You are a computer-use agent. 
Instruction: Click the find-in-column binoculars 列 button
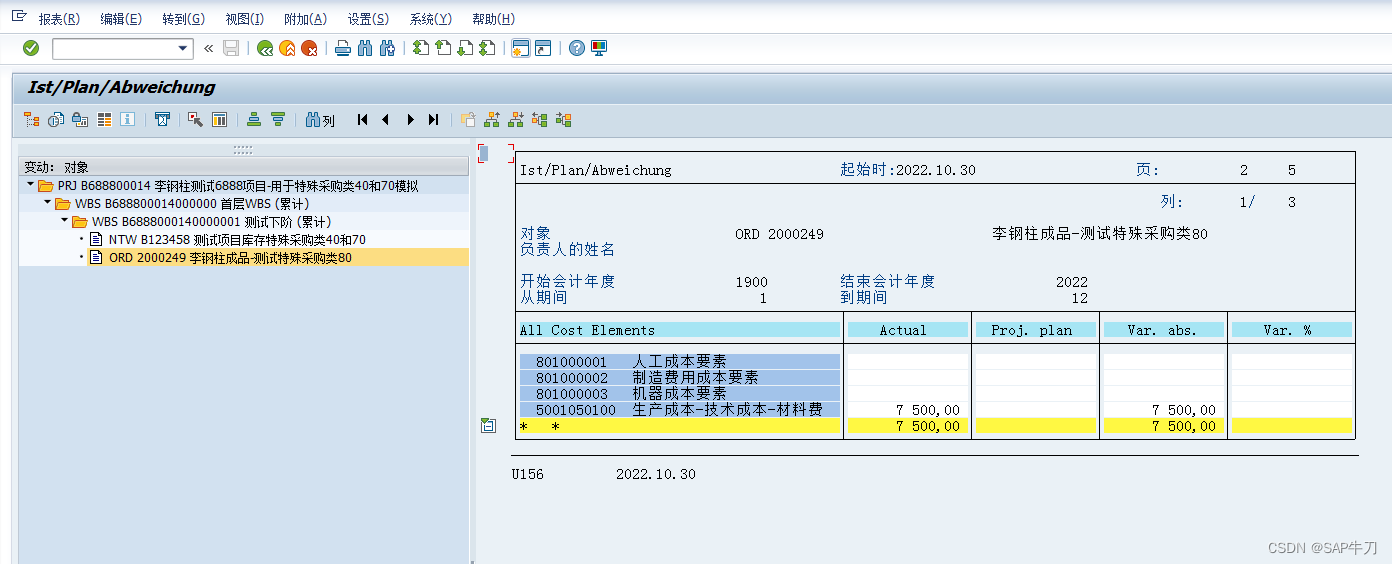coord(320,120)
